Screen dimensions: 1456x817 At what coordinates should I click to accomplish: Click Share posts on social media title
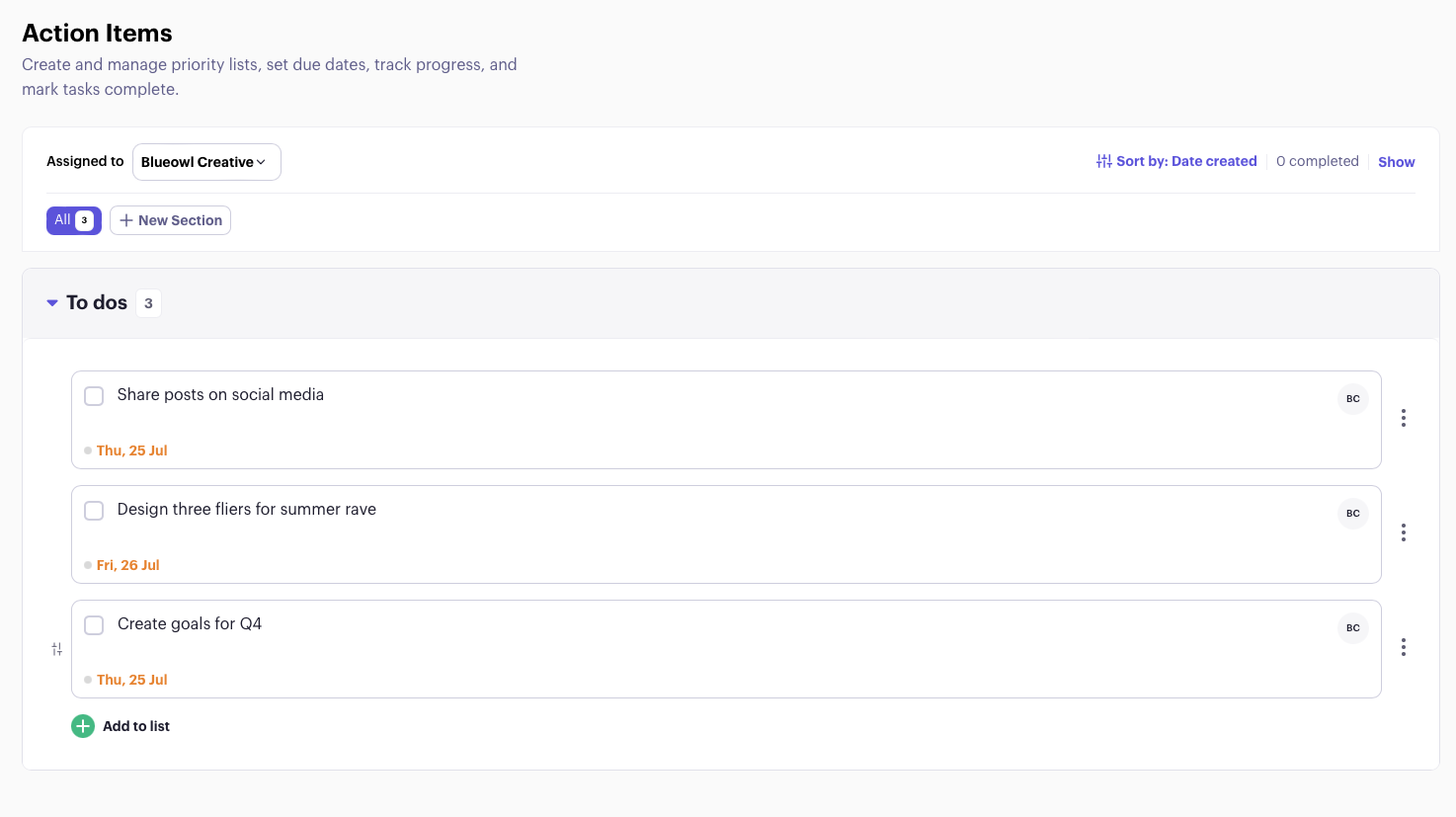point(220,394)
